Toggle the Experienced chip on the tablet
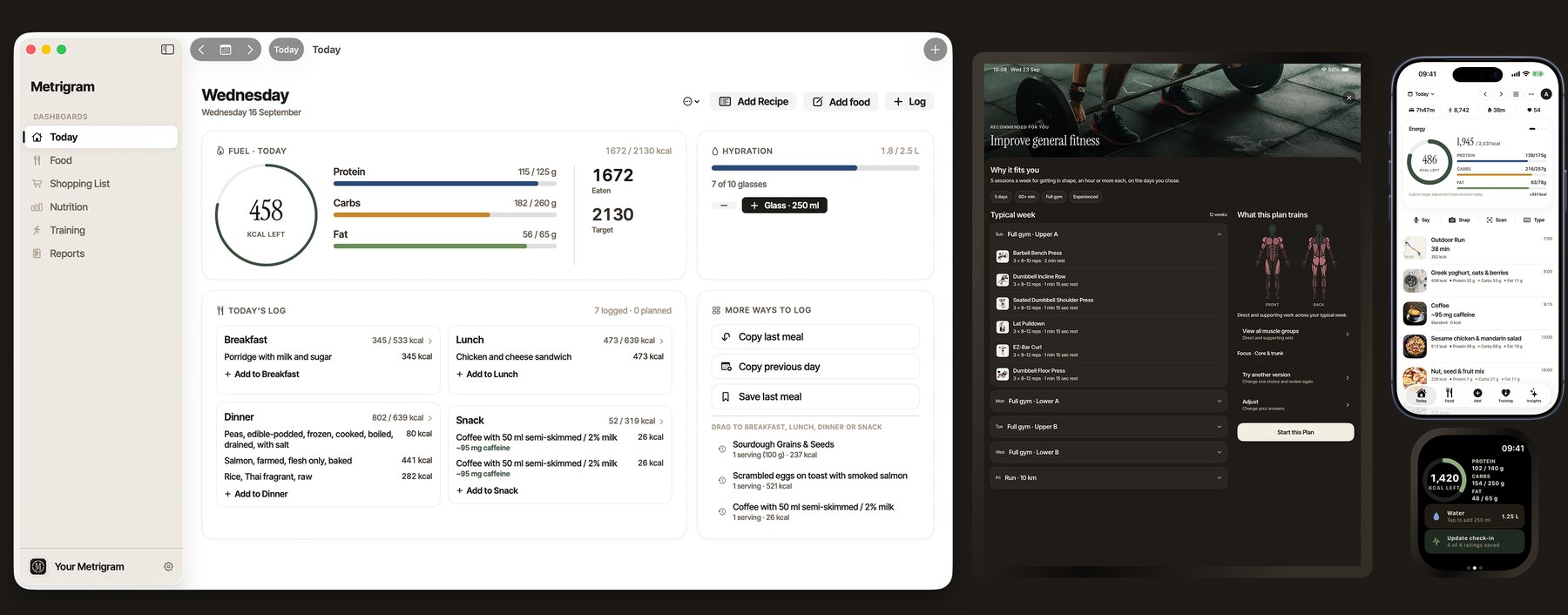The width and height of the screenshot is (1568, 615). coord(1085,197)
